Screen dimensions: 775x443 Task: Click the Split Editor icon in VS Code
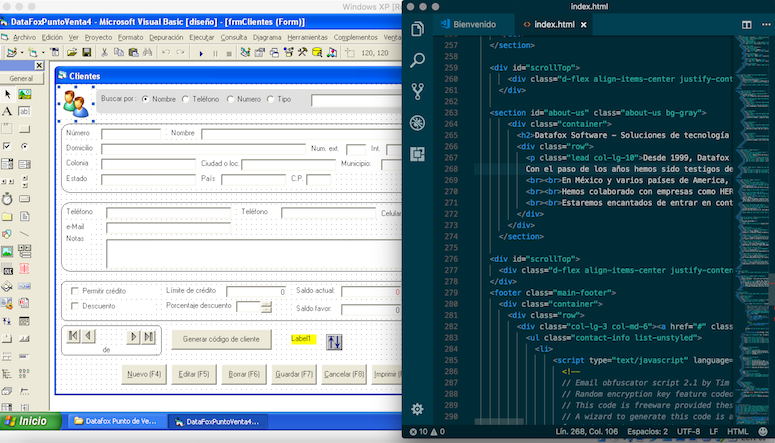tap(746, 24)
